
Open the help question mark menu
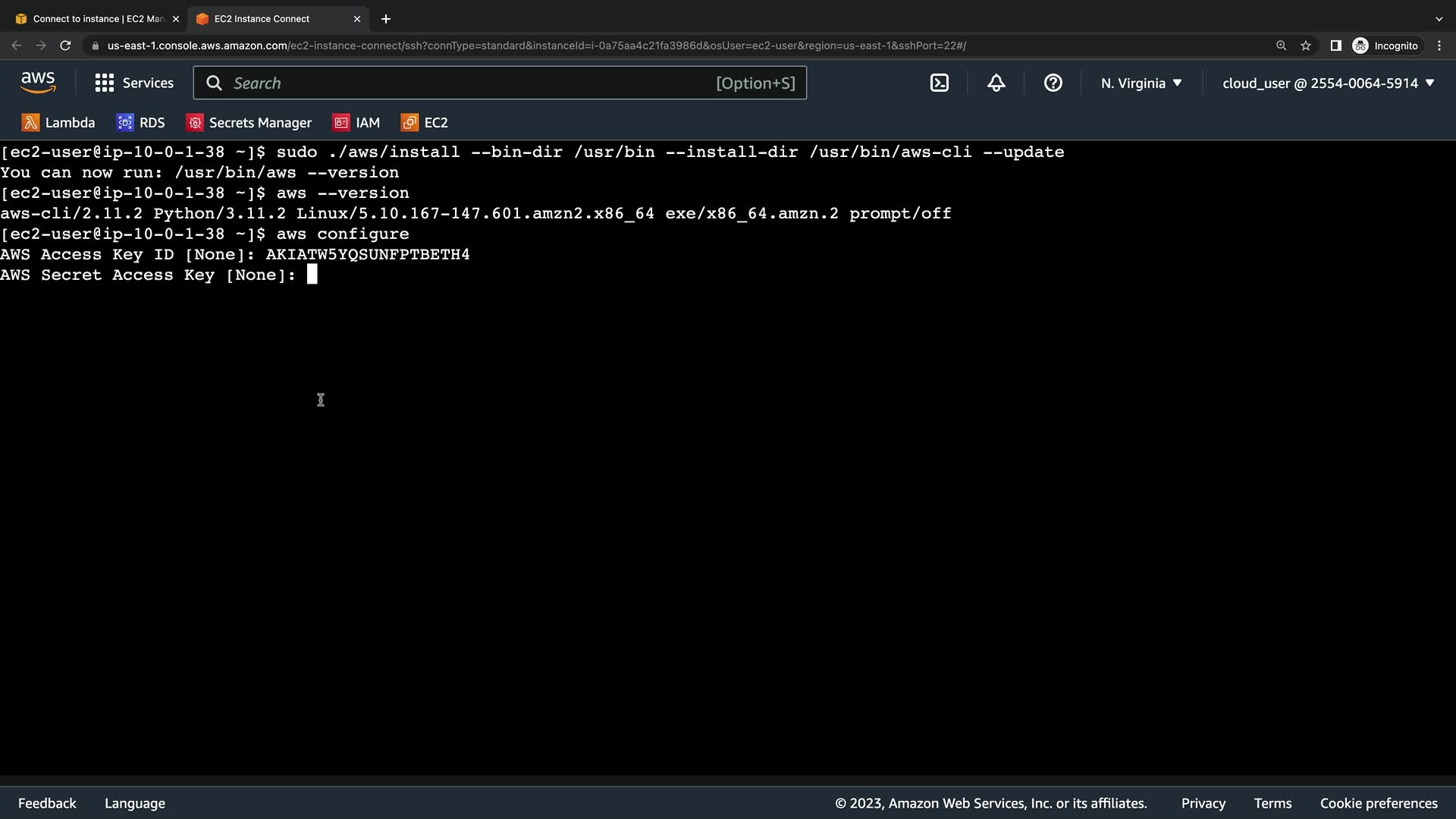[1053, 83]
